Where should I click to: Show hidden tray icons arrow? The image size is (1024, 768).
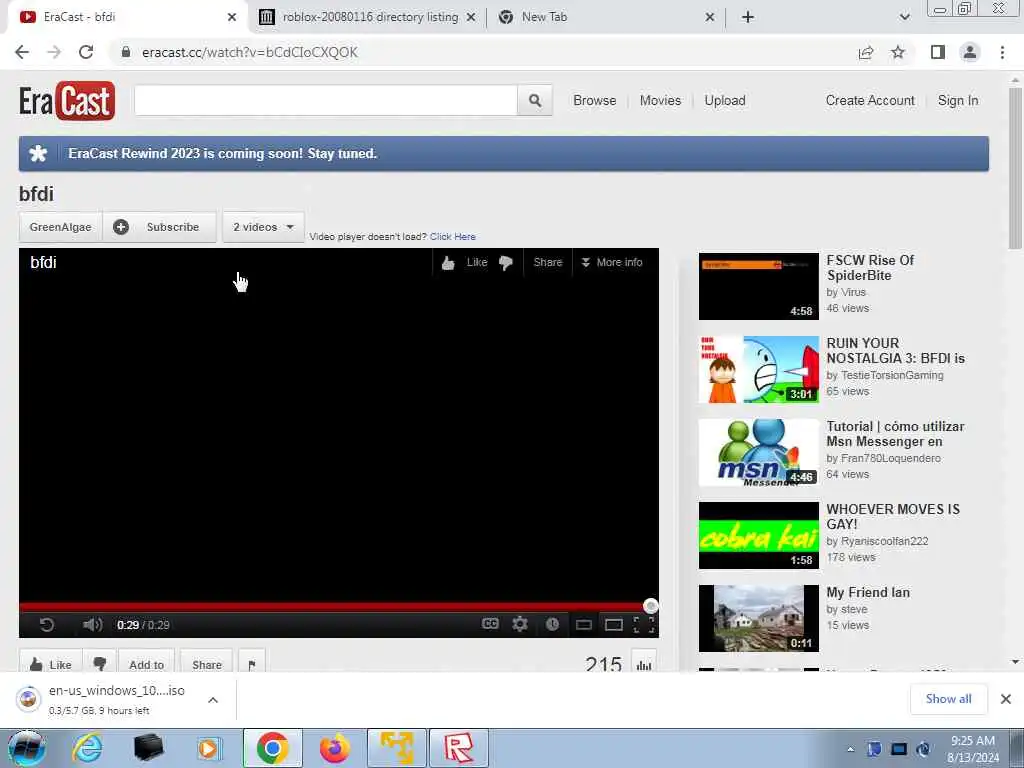tap(851, 749)
